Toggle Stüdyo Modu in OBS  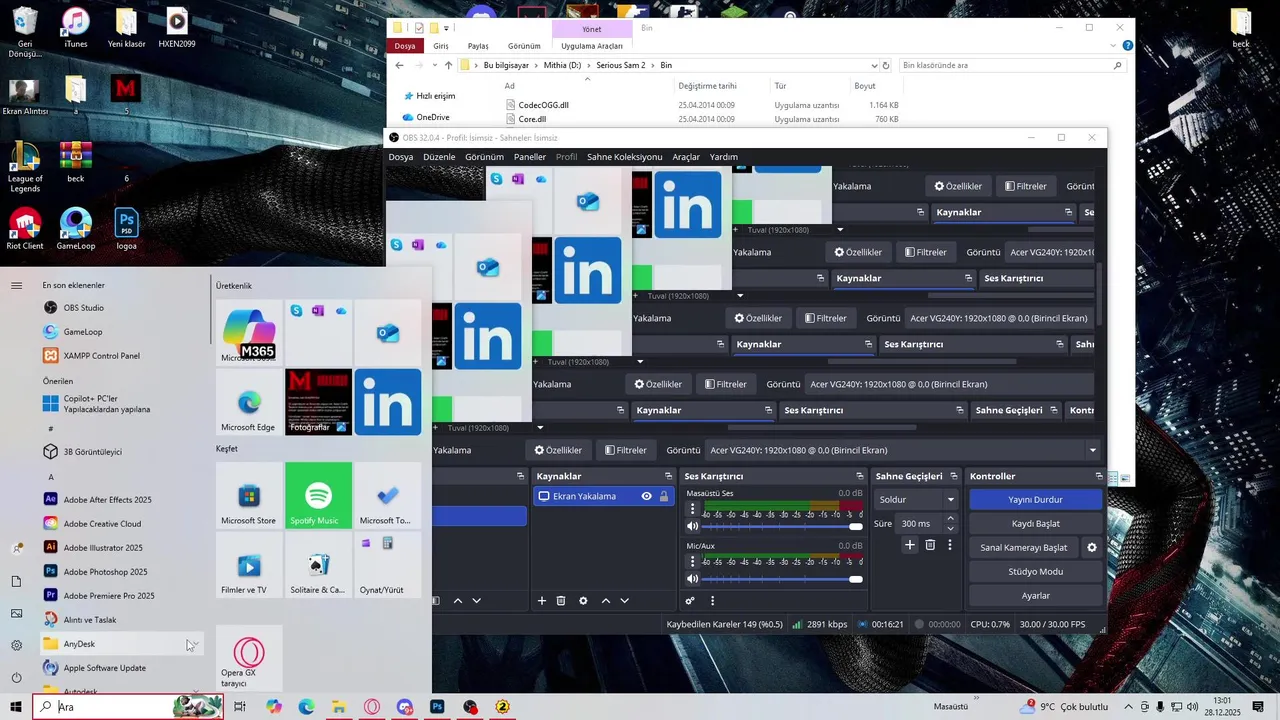click(x=1035, y=572)
